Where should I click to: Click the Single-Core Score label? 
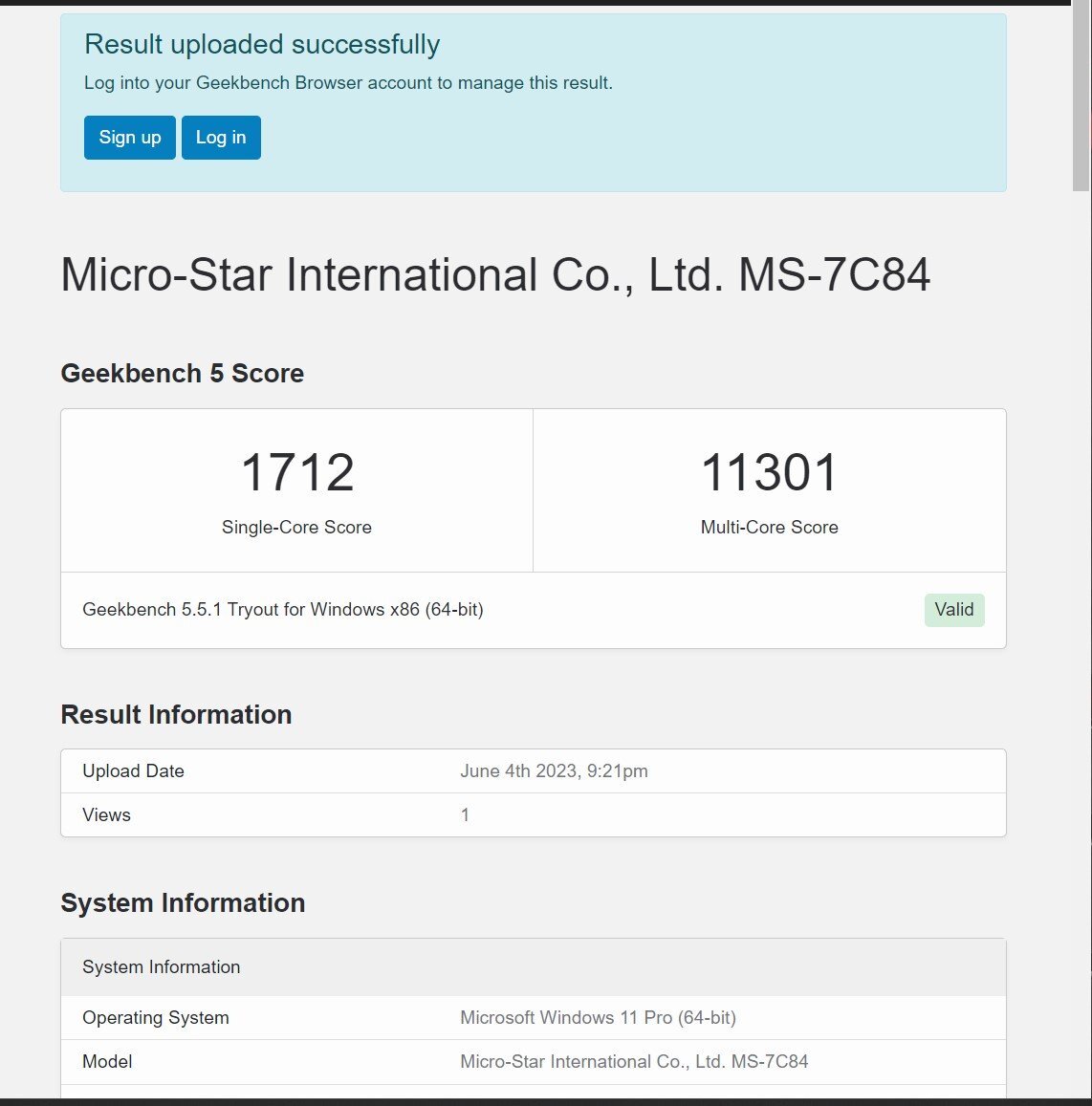[297, 527]
